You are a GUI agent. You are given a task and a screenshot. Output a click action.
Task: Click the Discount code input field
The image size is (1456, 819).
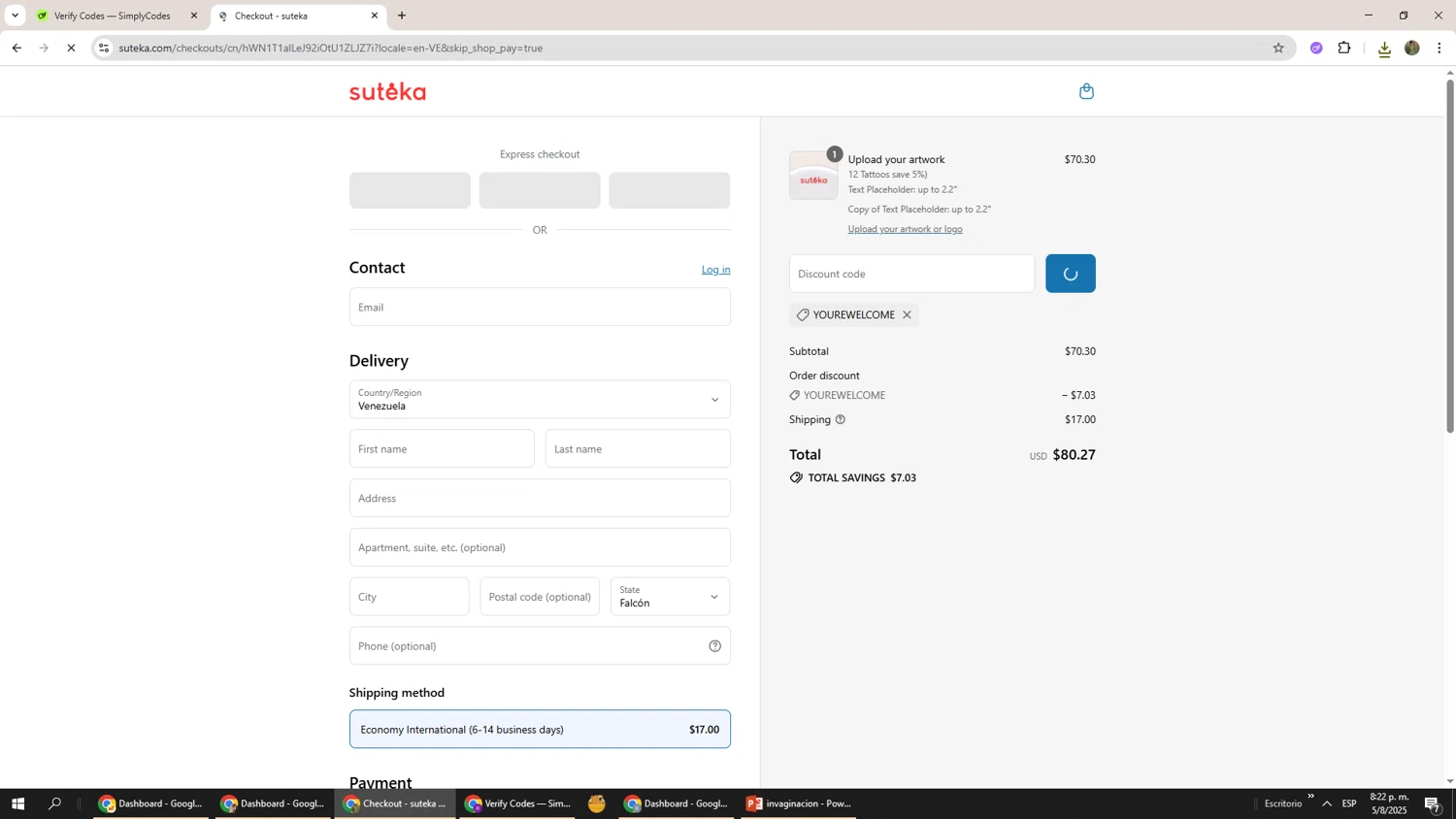[911, 274]
